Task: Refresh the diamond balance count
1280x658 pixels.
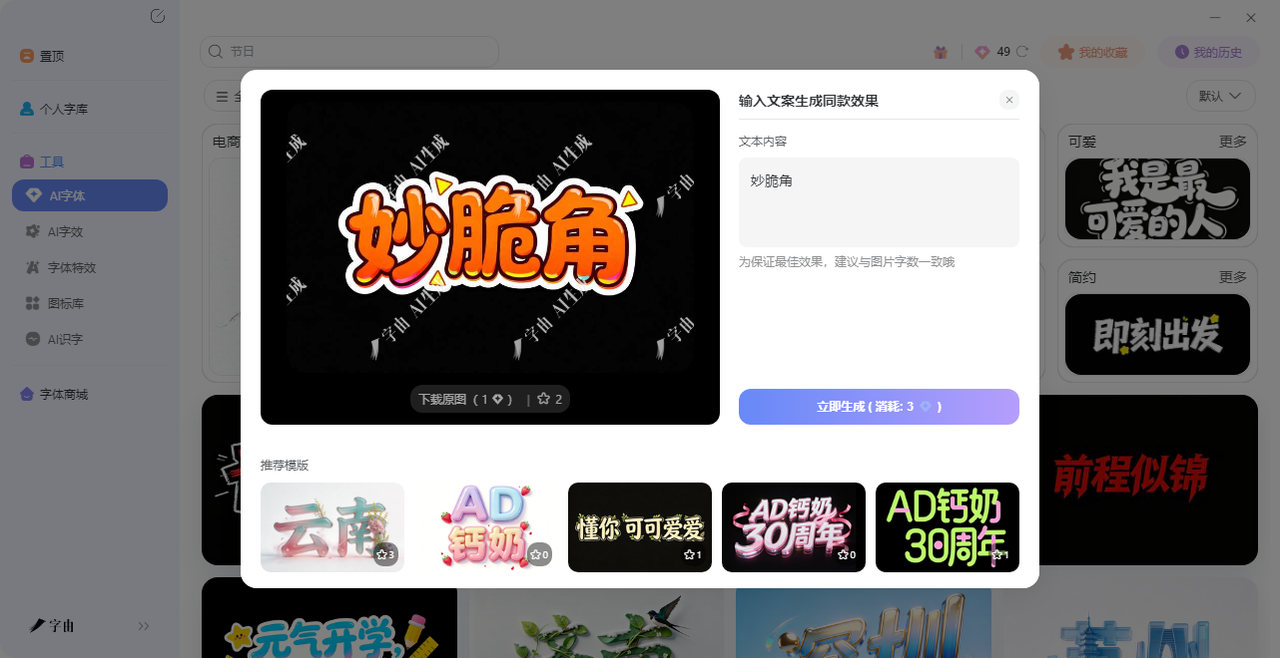Action: coord(1022,52)
